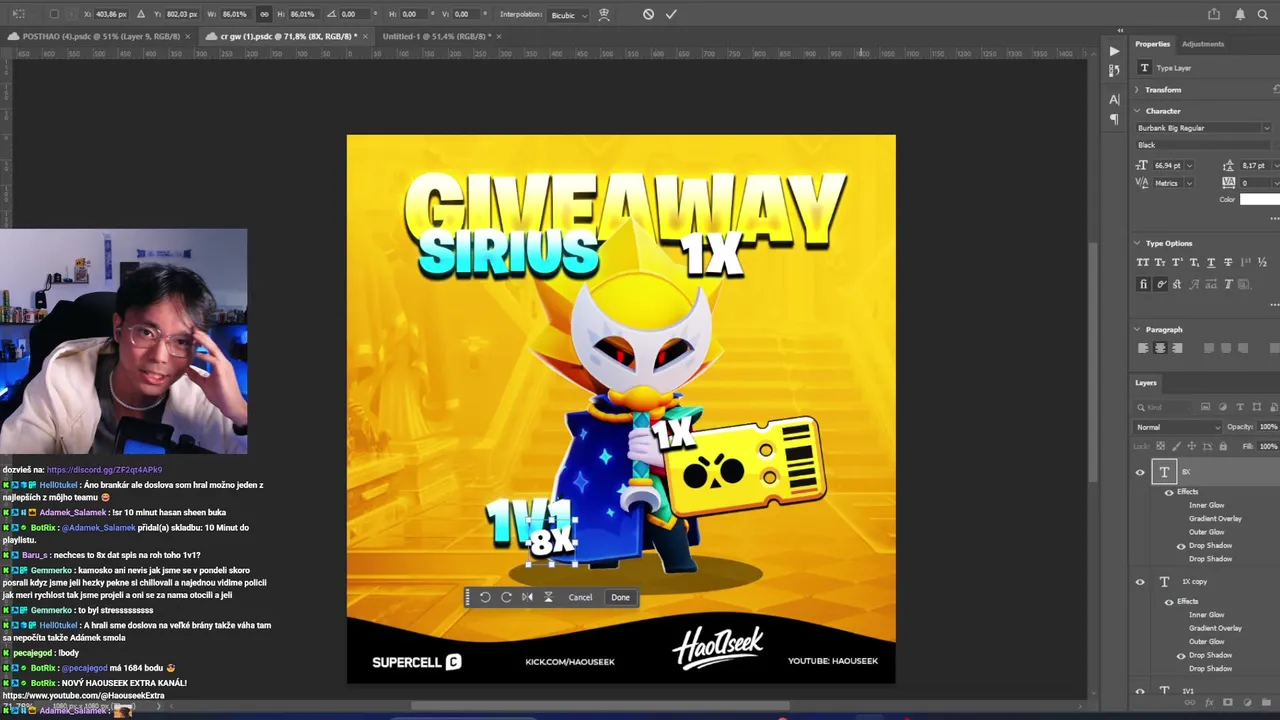Toggle standard ligatures (fi) button

(1143, 284)
